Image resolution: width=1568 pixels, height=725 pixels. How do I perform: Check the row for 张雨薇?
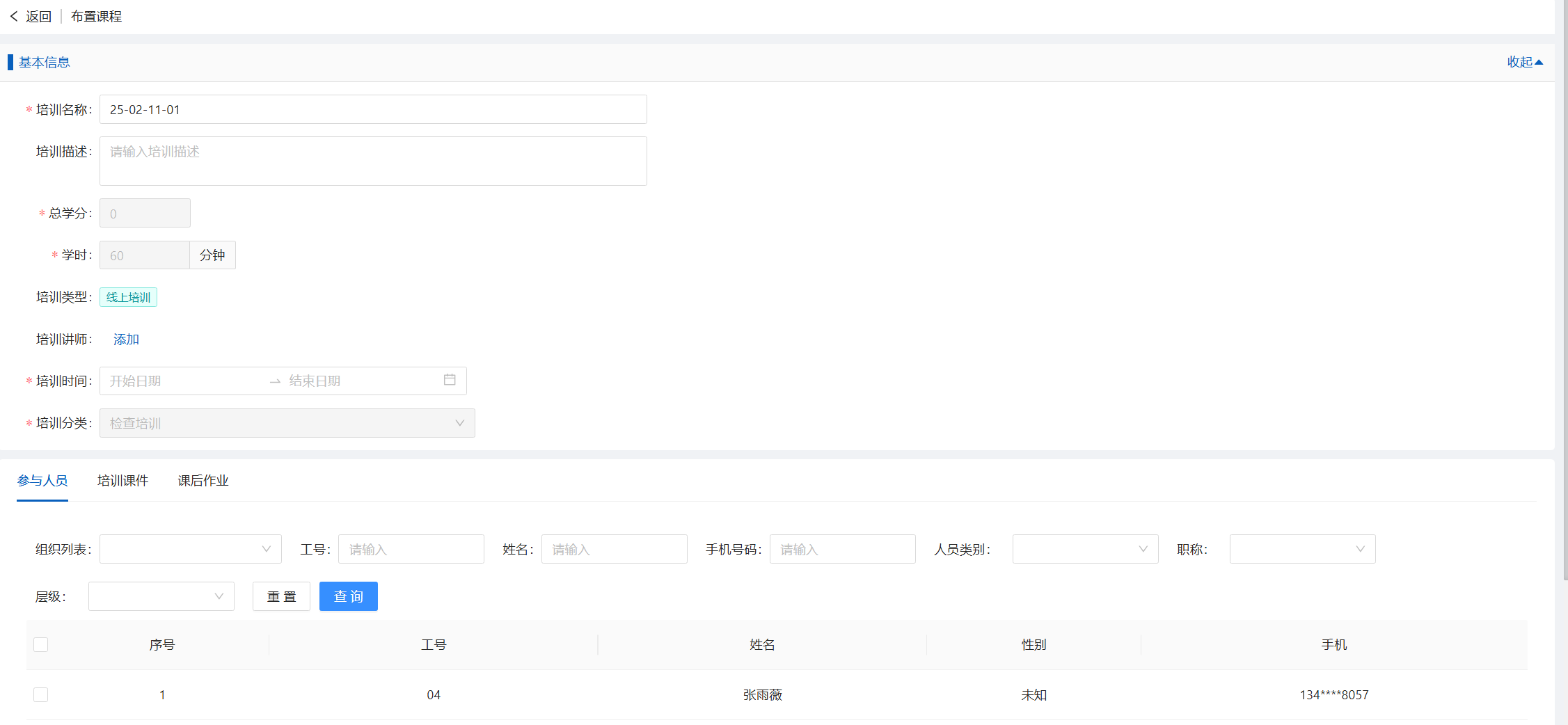41,694
